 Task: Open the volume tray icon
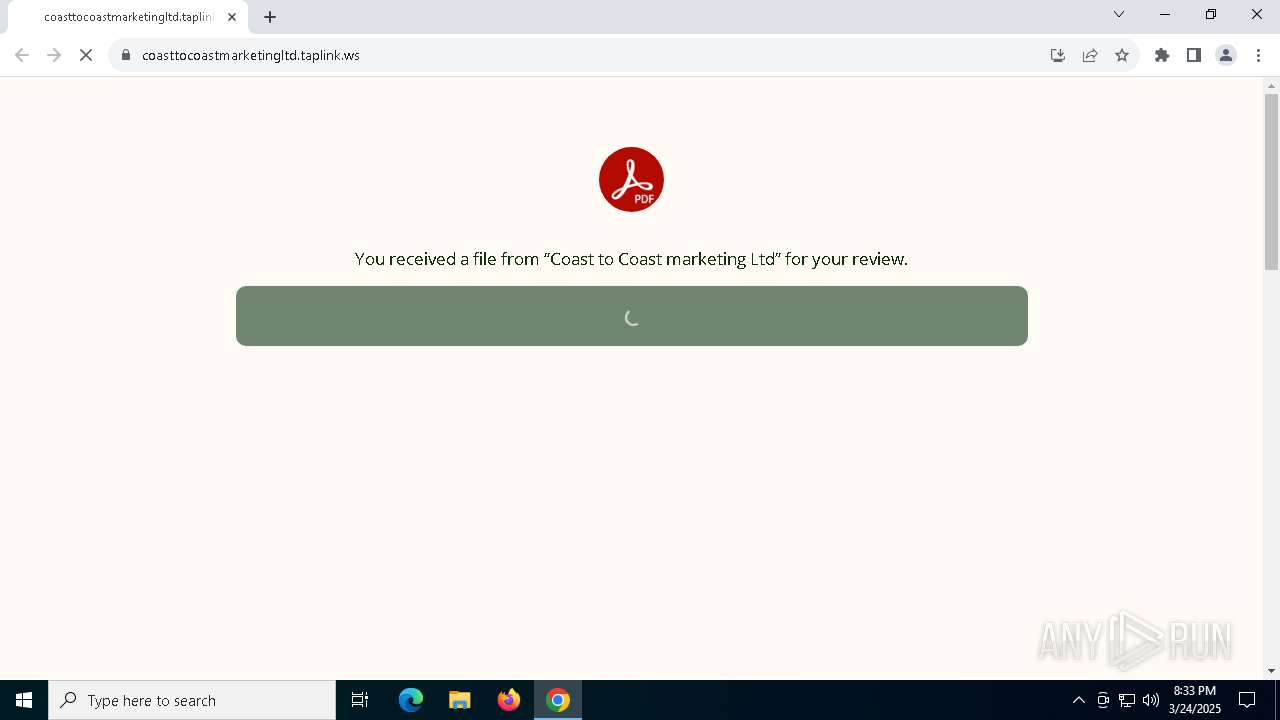(x=1151, y=700)
